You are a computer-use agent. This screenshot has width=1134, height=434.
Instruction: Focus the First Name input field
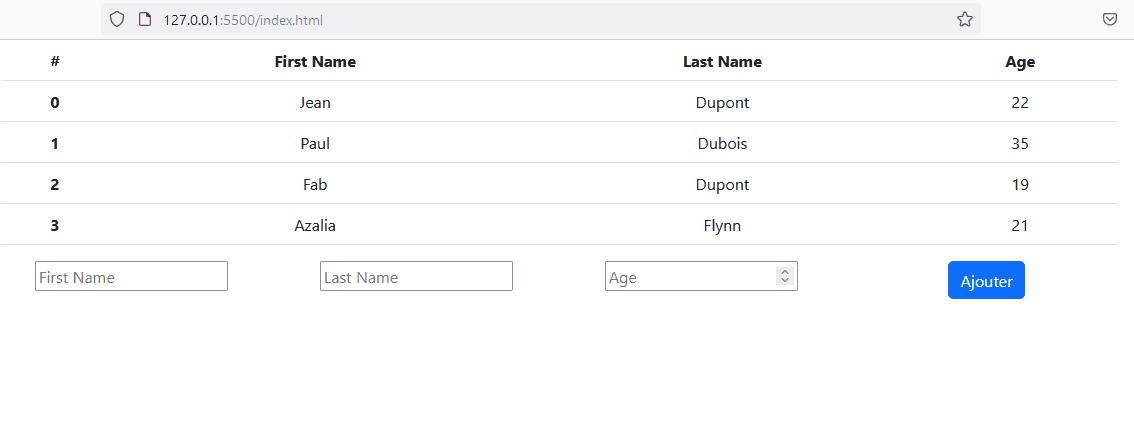click(x=132, y=276)
